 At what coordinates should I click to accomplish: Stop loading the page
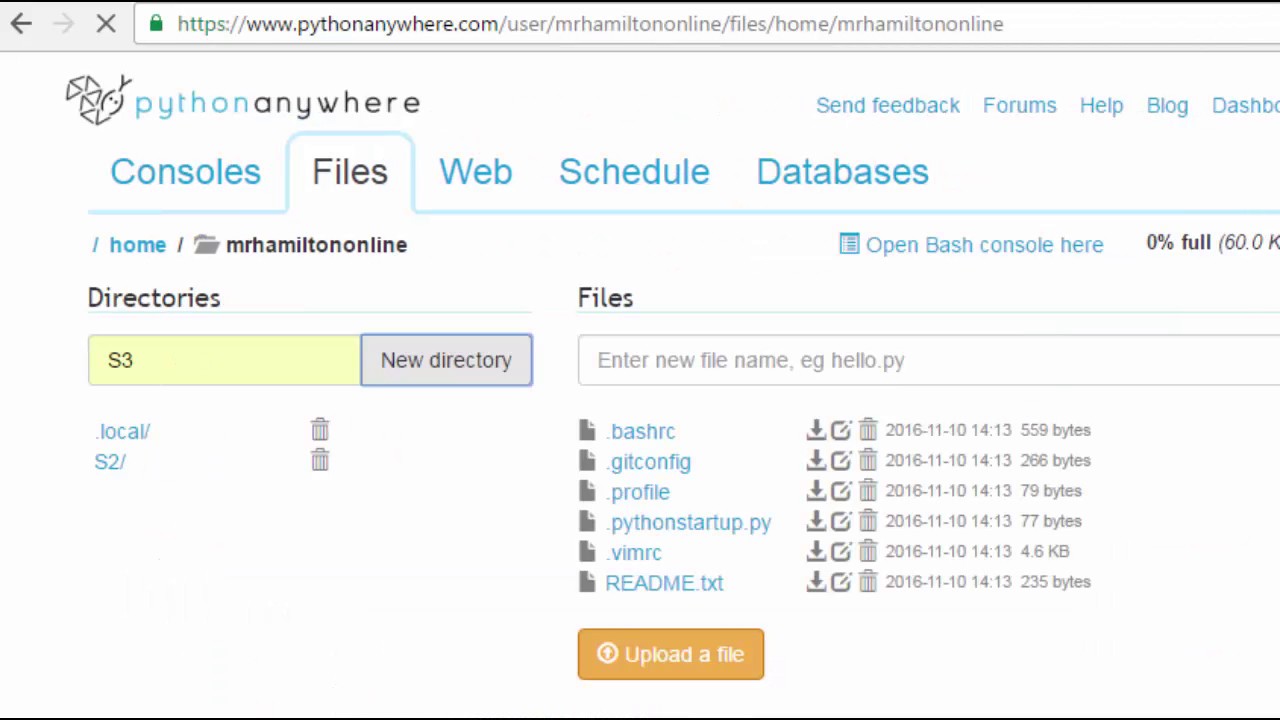pyautogui.click(x=106, y=24)
